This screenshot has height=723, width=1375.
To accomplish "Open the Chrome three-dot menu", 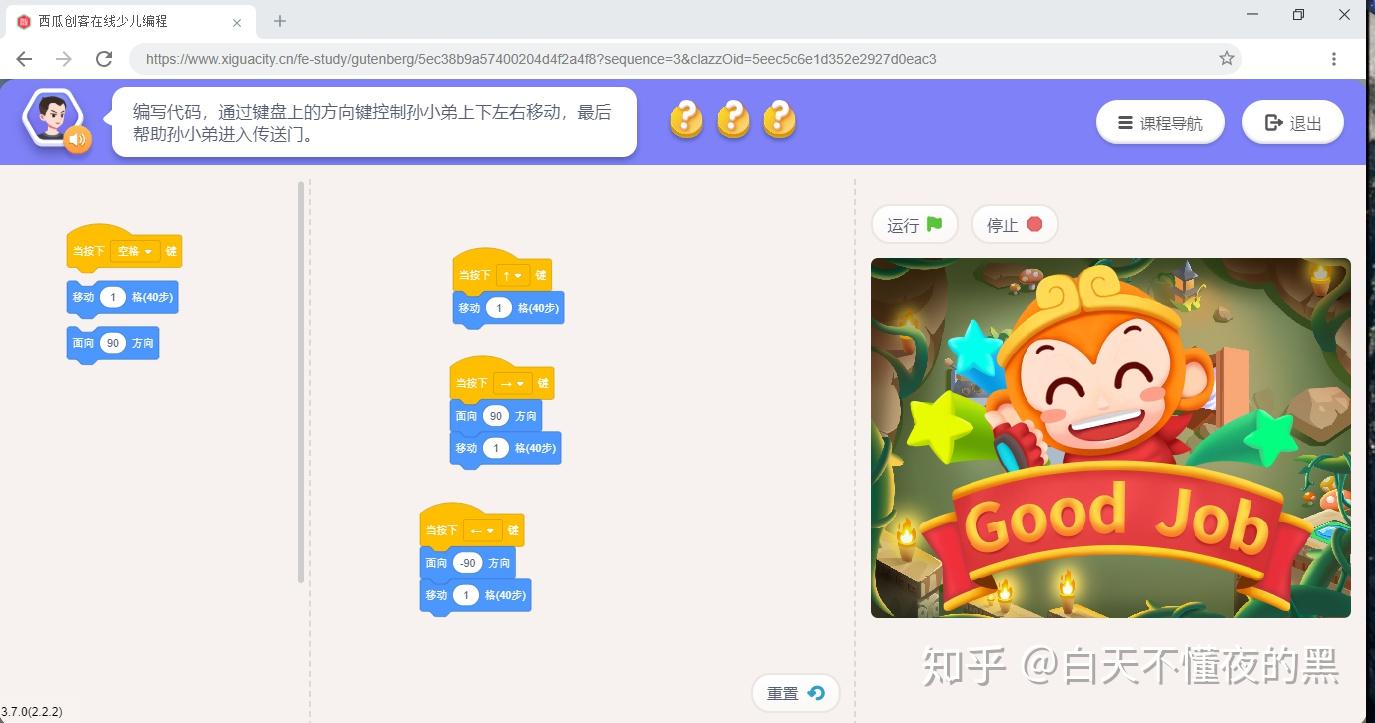I will [1334, 59].
